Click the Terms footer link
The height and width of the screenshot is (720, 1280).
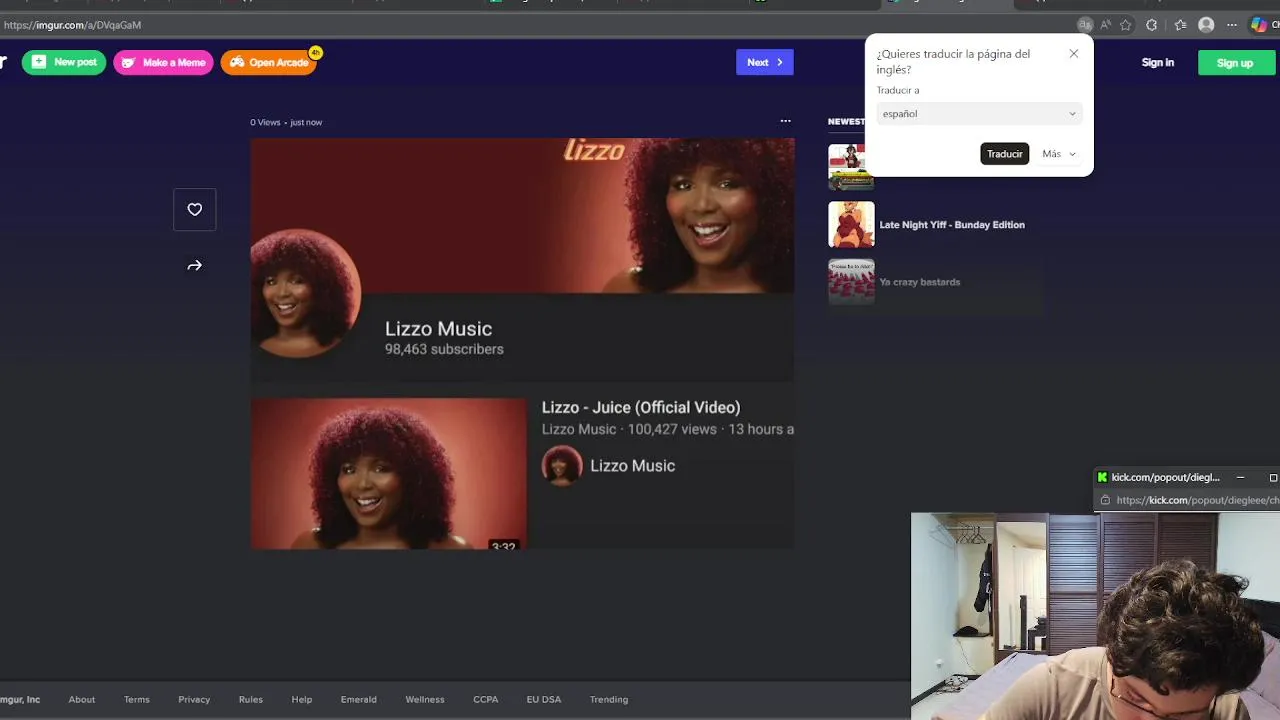(137, 700)
